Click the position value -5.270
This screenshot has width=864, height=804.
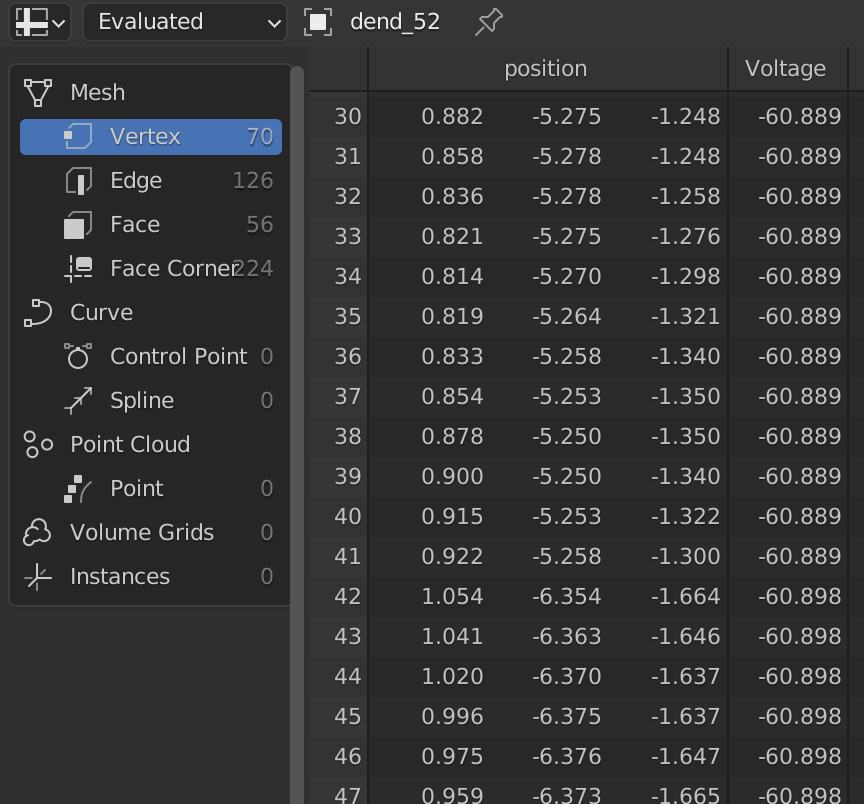click(566, 277)
